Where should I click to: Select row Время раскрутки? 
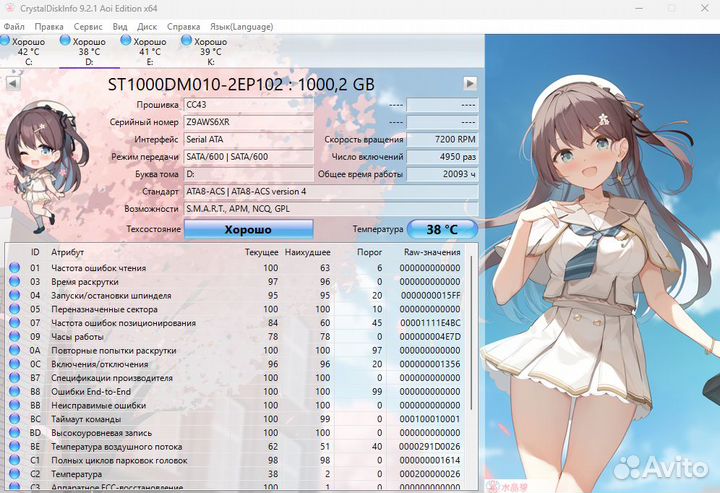236,281
